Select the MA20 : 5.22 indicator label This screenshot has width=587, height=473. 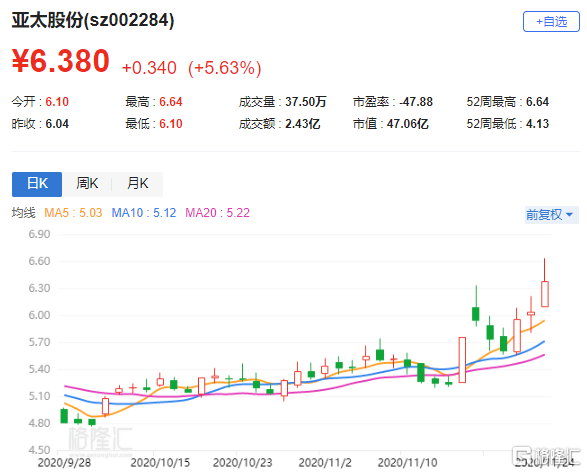pyautogui.click(x=218, y=213)
